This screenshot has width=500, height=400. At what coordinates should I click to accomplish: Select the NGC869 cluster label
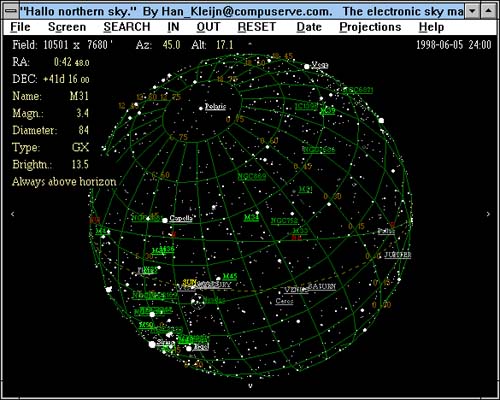pyautogui.click(x=252, y=176)
